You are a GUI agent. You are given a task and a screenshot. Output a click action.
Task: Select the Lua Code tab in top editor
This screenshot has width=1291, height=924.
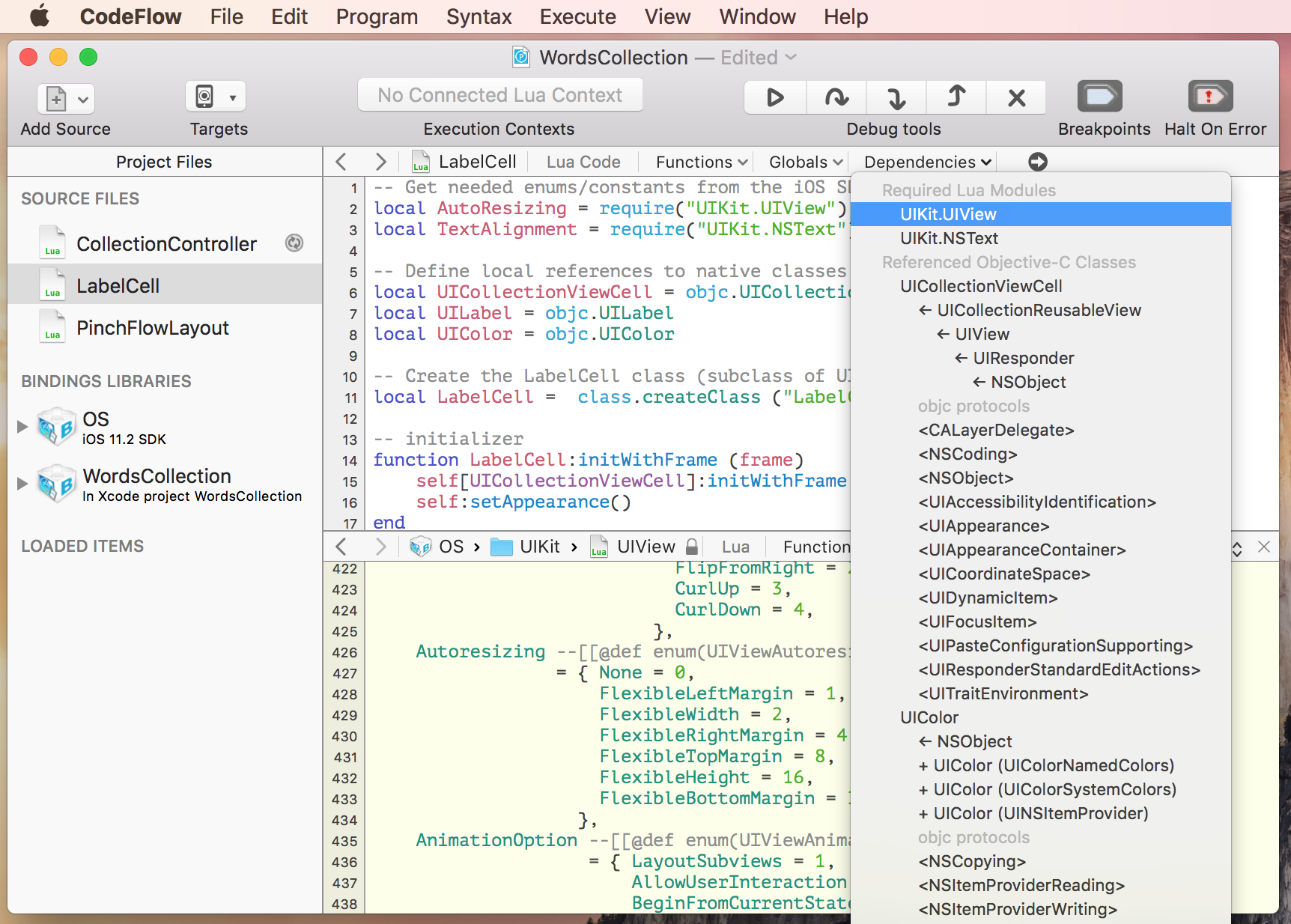tap(583, 162)
